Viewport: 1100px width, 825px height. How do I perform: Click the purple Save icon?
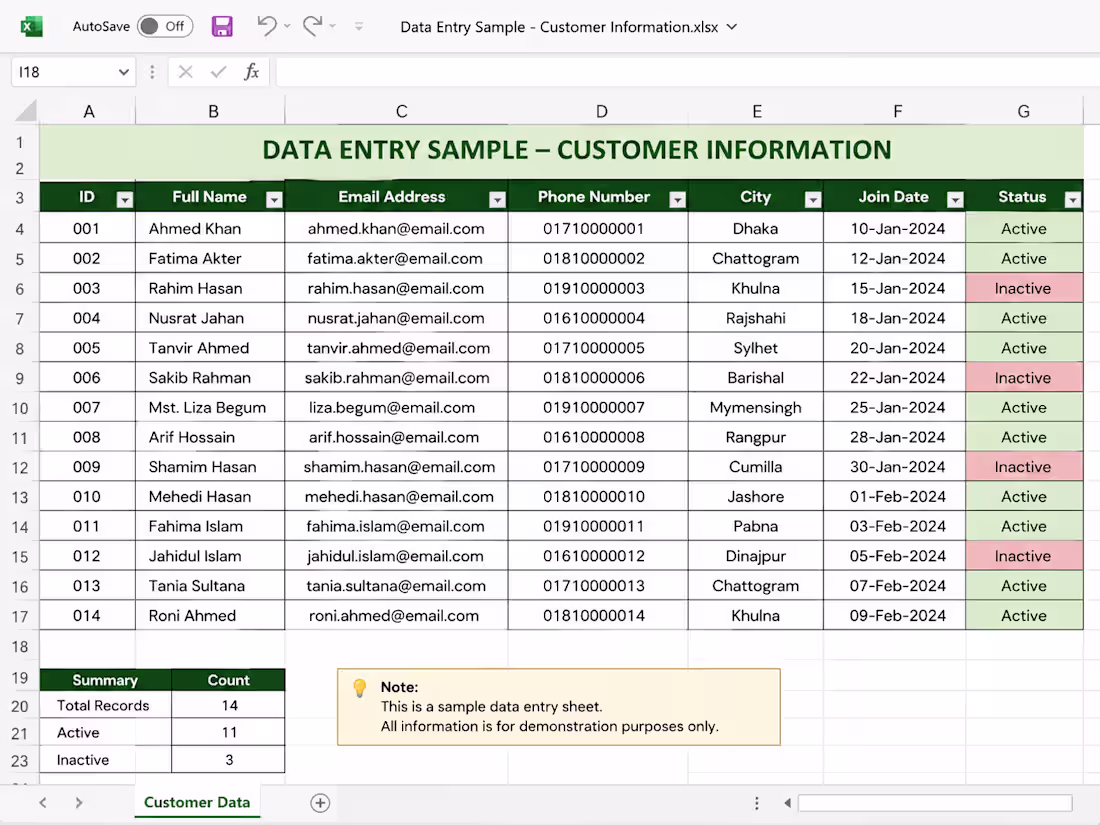(222, 27)
